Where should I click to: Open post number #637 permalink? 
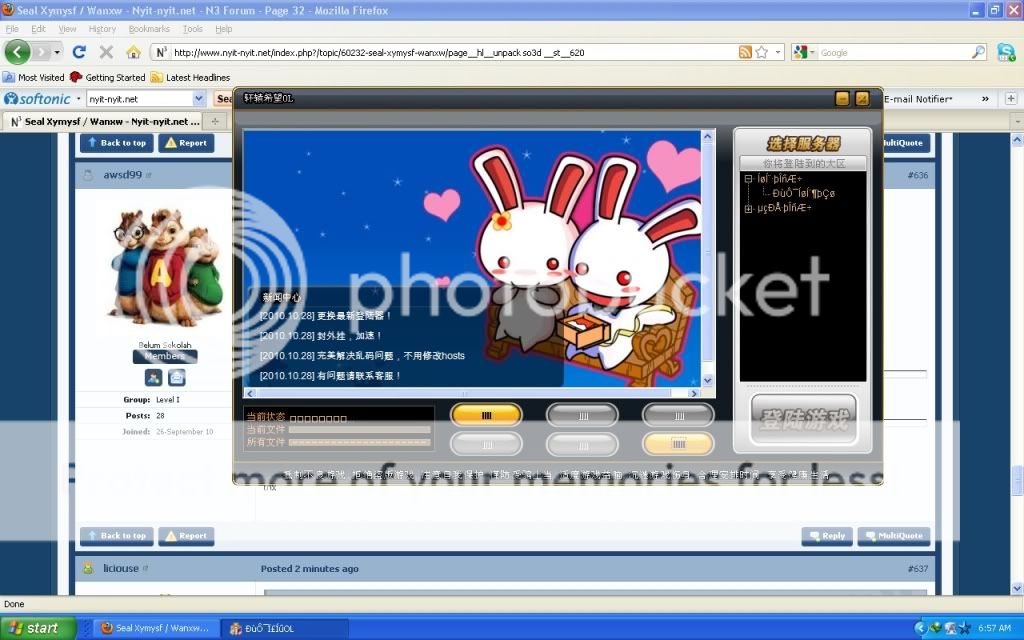tap(918, 569)
